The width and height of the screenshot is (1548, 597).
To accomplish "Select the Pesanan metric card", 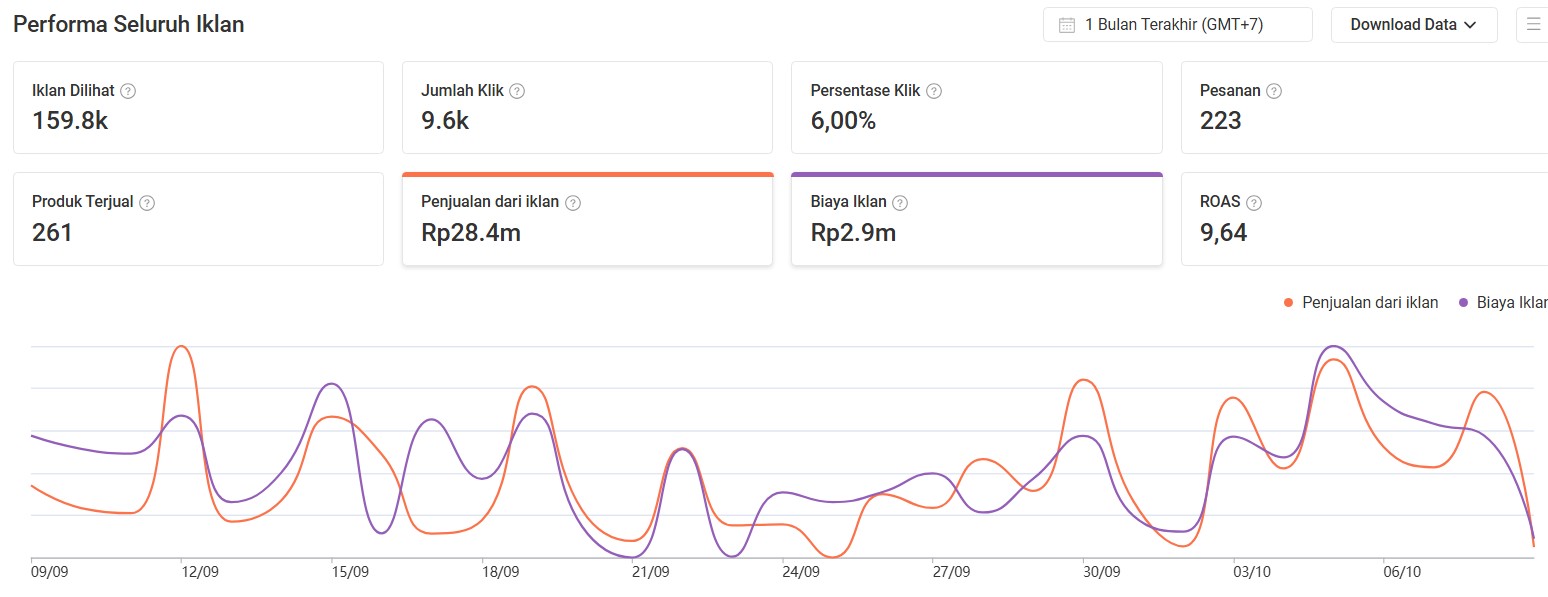I will (1364, 108).
